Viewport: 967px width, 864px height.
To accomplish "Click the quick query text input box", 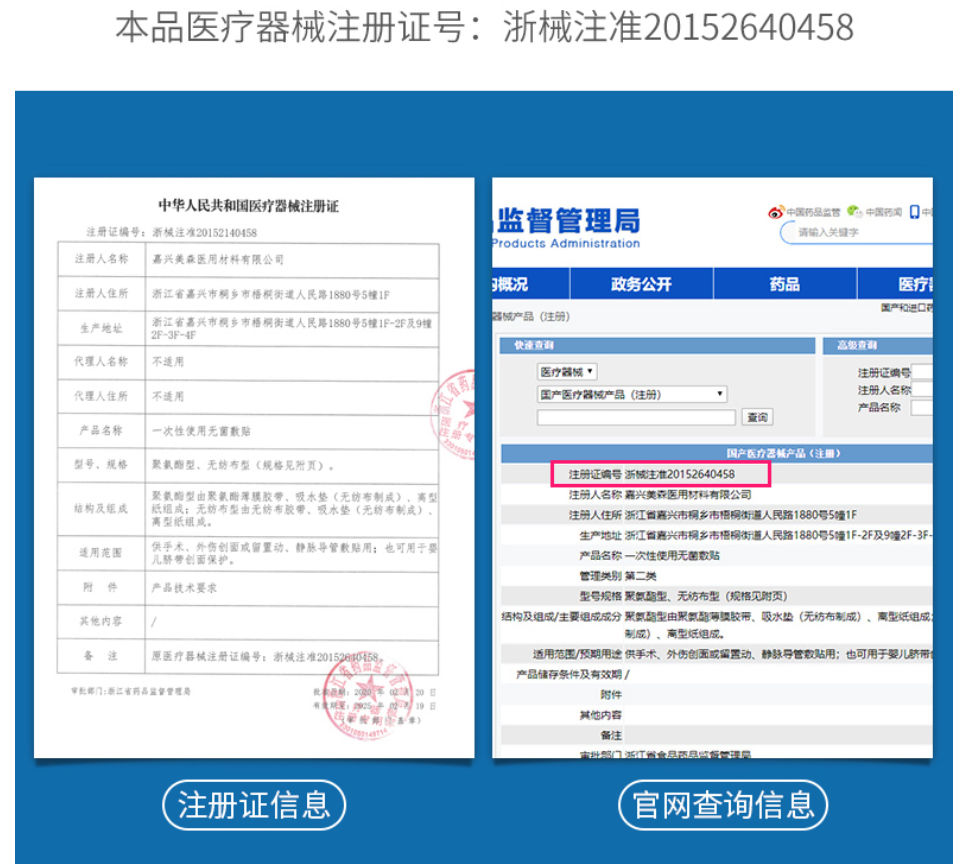I will tap(636, 418).
